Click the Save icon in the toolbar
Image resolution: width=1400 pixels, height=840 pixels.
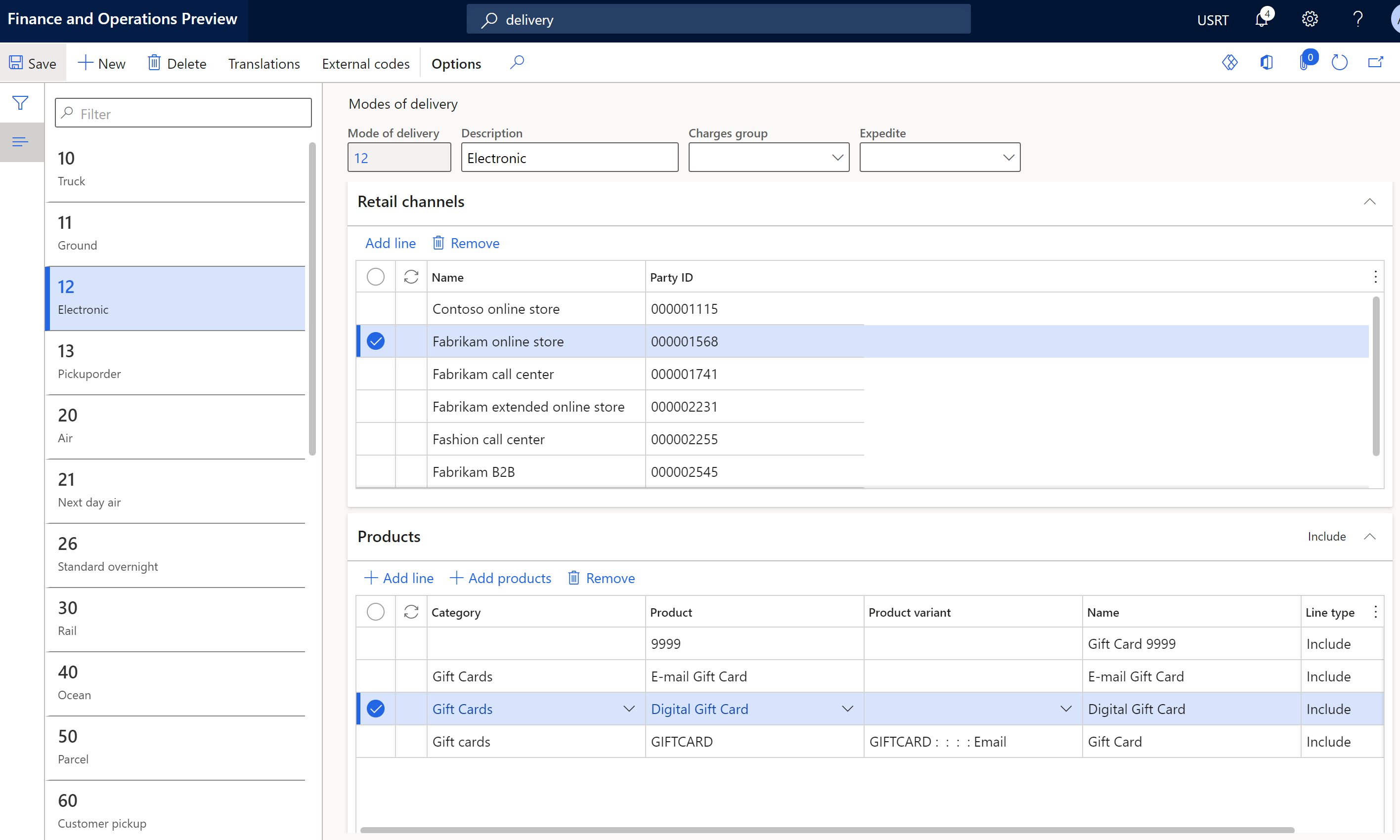click(x=16, y=63)
